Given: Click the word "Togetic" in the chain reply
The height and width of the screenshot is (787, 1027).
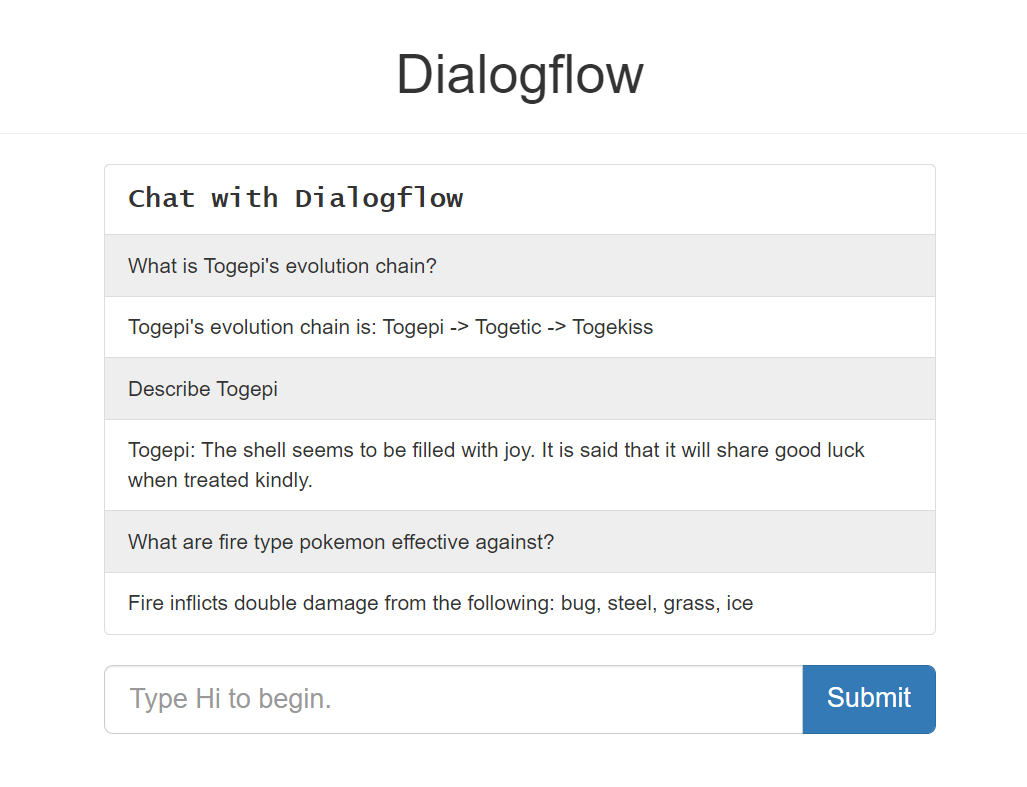Looking at the screenshot, I should [508, 327].
